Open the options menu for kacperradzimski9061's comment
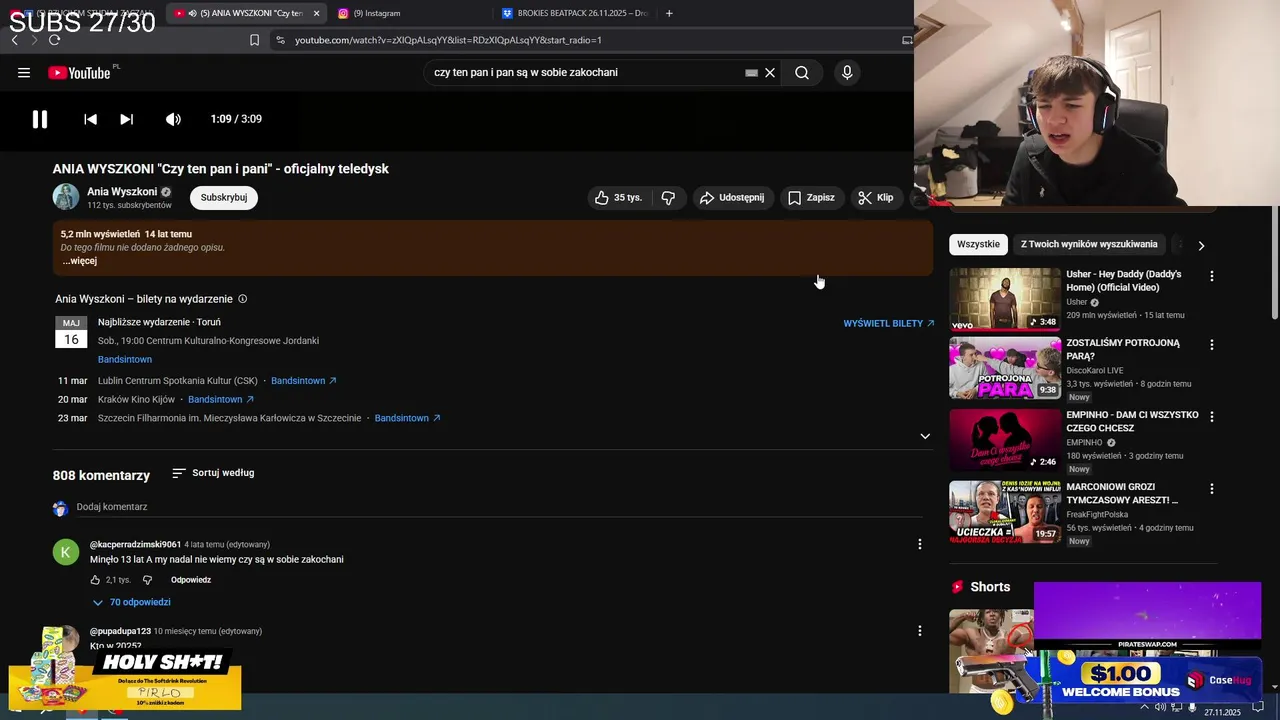The width and height of the screenshot is (1280, 720). click(x=920, y=544)
